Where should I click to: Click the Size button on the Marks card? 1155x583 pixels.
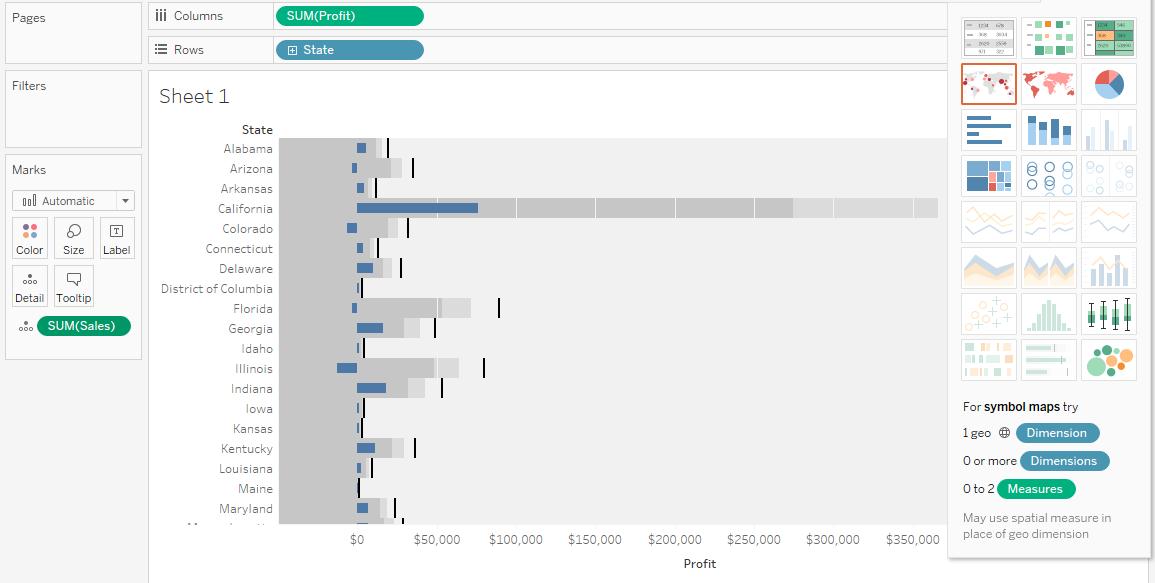pos(73,237)
